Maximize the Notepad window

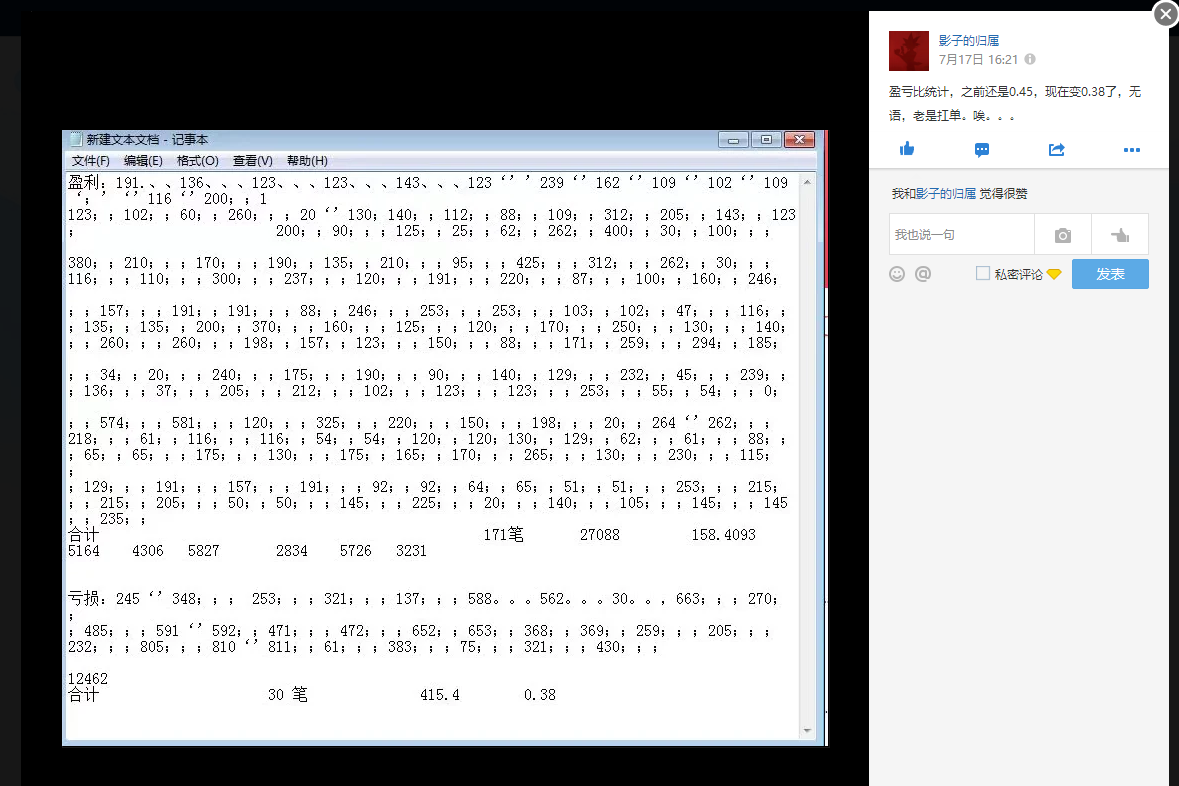(x=766, y=140)
